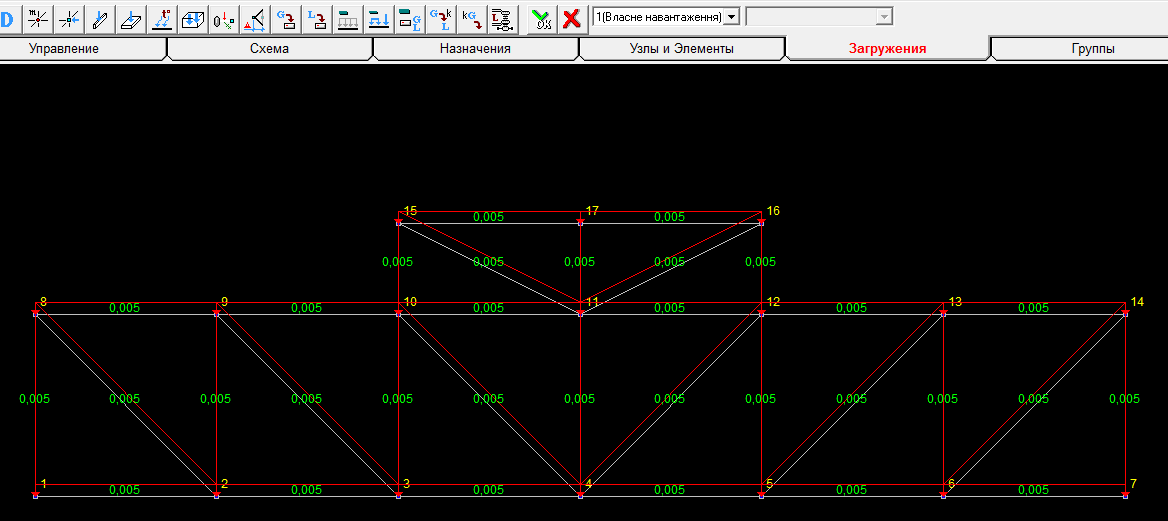Click the 0,005 load value between nodes 13 and 14

pyautogui.click(x=1033, y=308)
